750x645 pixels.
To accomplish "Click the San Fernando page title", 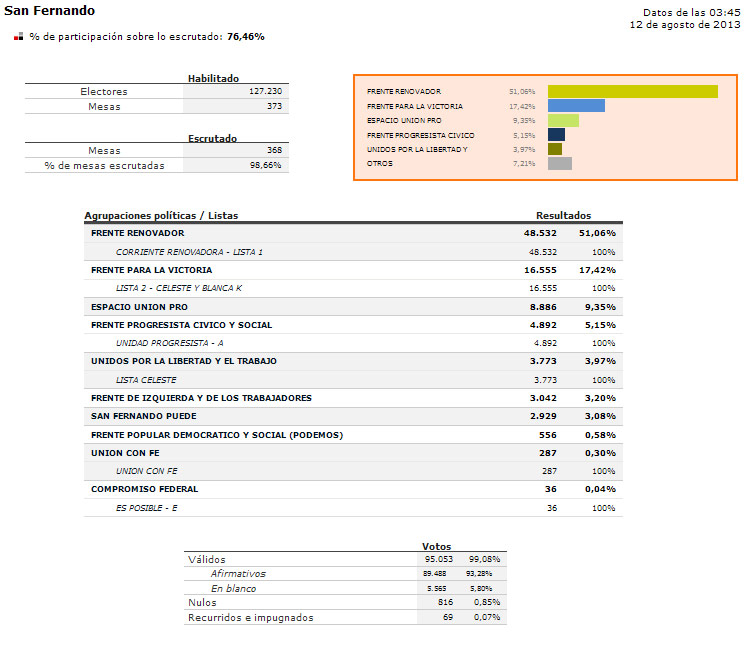I will click(x=50, y=11).
